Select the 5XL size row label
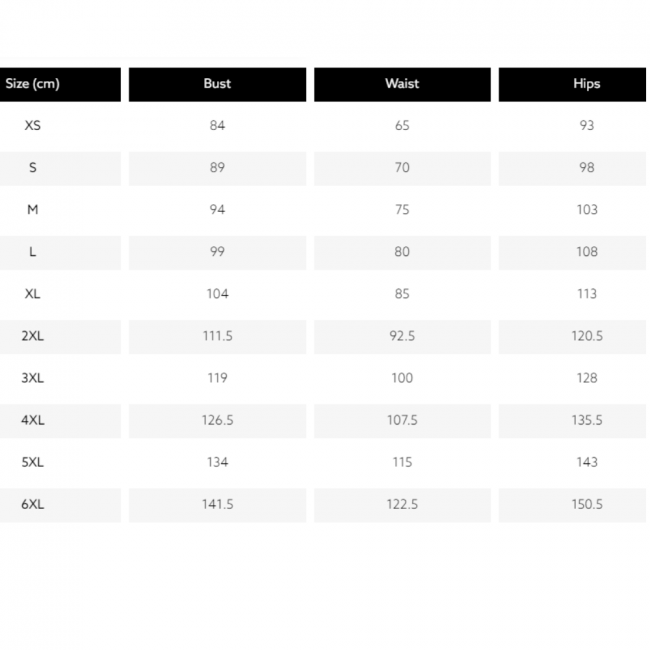Screen dimensions: 650x650 point(32,462)
